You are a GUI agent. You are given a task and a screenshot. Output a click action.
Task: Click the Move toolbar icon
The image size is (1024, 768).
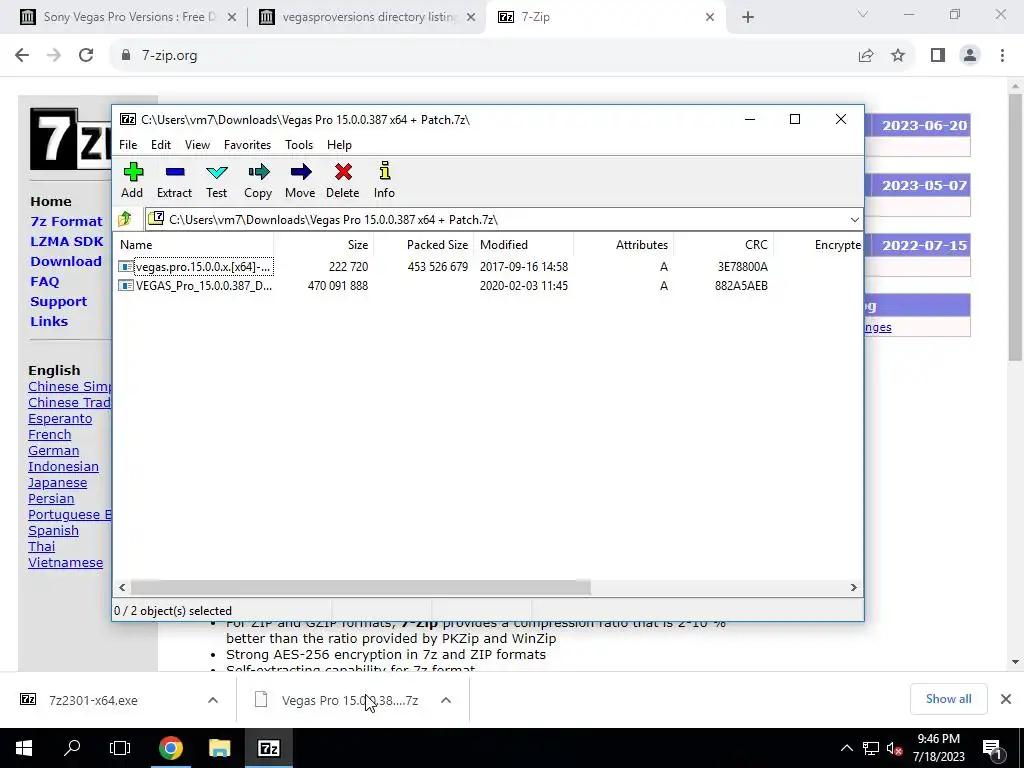click(x=300, y=180)
